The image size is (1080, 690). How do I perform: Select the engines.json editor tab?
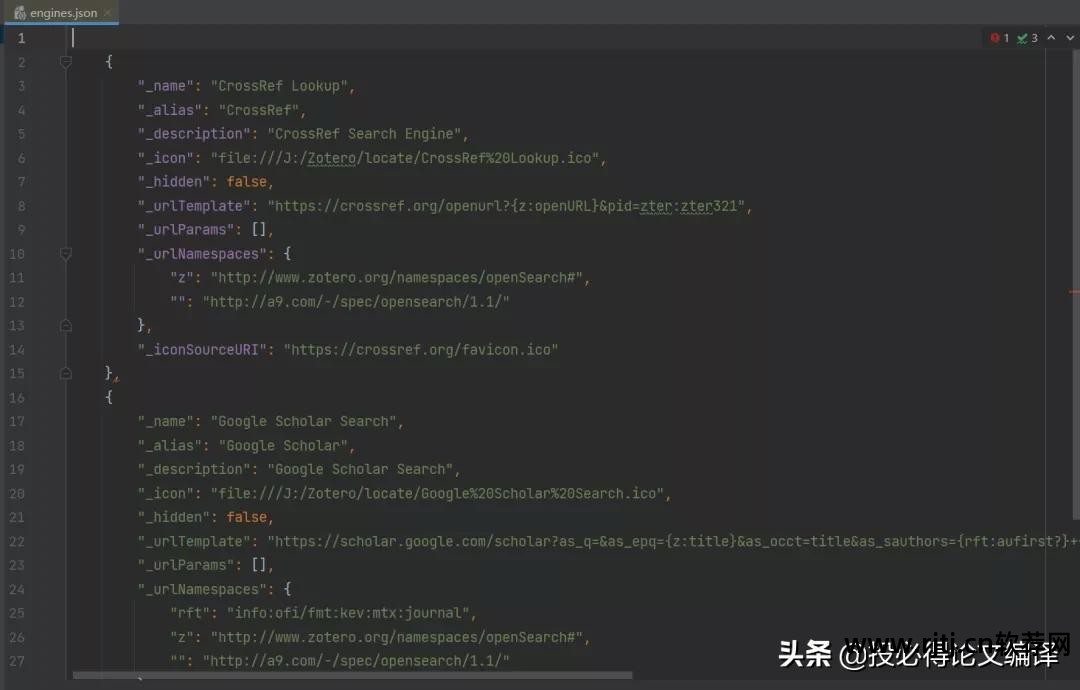click(x=61, y=12)
